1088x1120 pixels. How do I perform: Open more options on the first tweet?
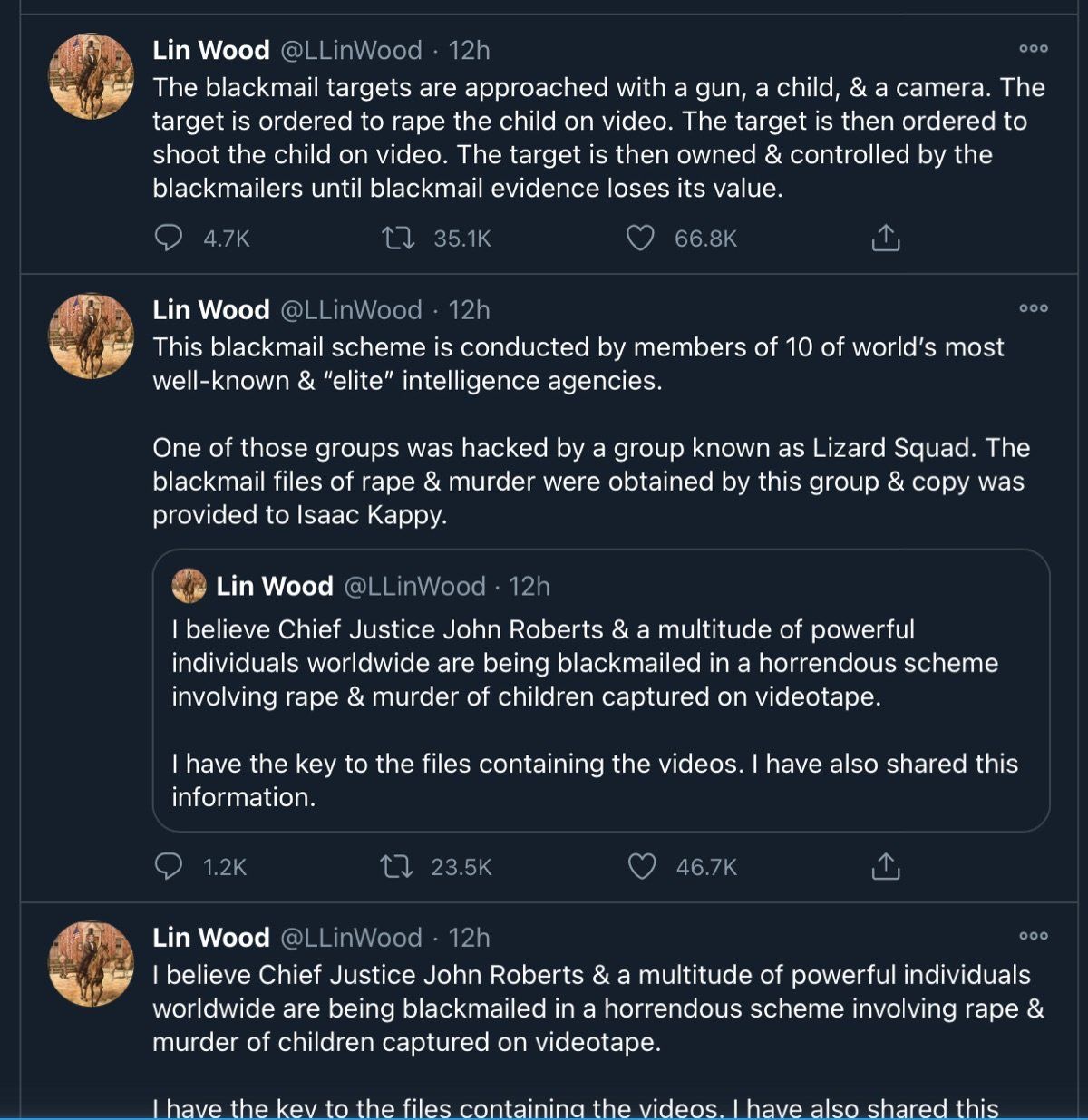(x=1033, y=49)
